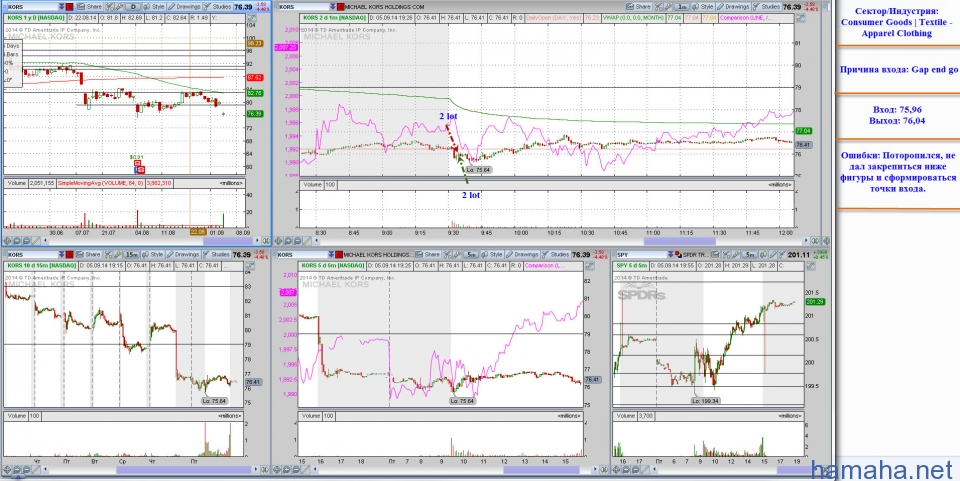This screenshot has height=481, width=960.
Task: Open Studies menu in KORS daily chart
Action: click(217, 7)
